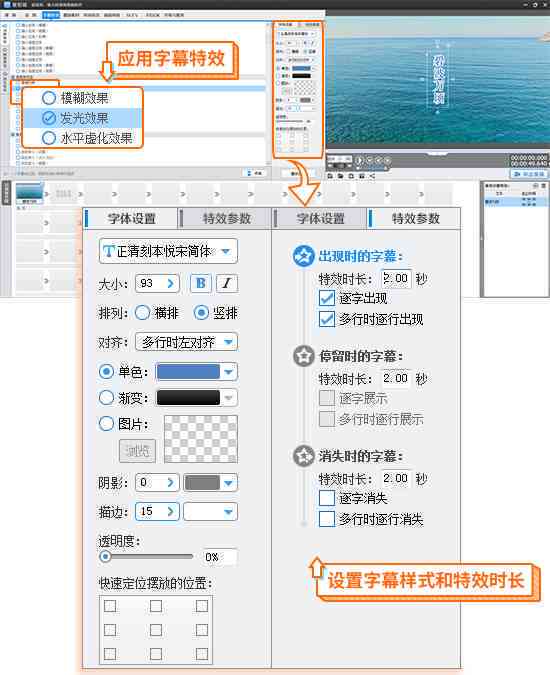The height and width of the screenshot is (675, 550).
Task: Click the gray 阴影 shadow color swatch
Action: point(202,483)
